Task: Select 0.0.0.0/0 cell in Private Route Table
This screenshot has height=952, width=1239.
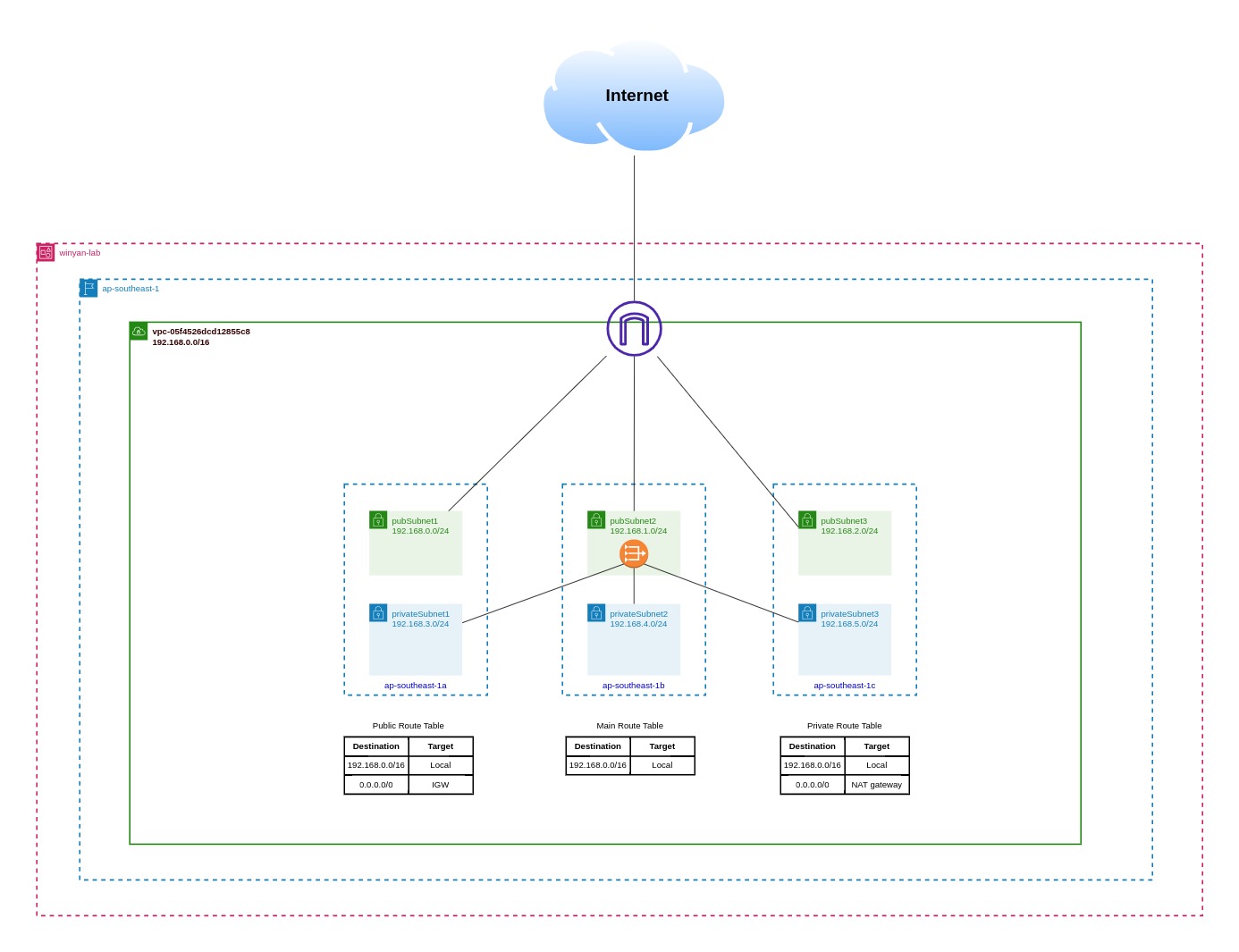Action: 813,785
